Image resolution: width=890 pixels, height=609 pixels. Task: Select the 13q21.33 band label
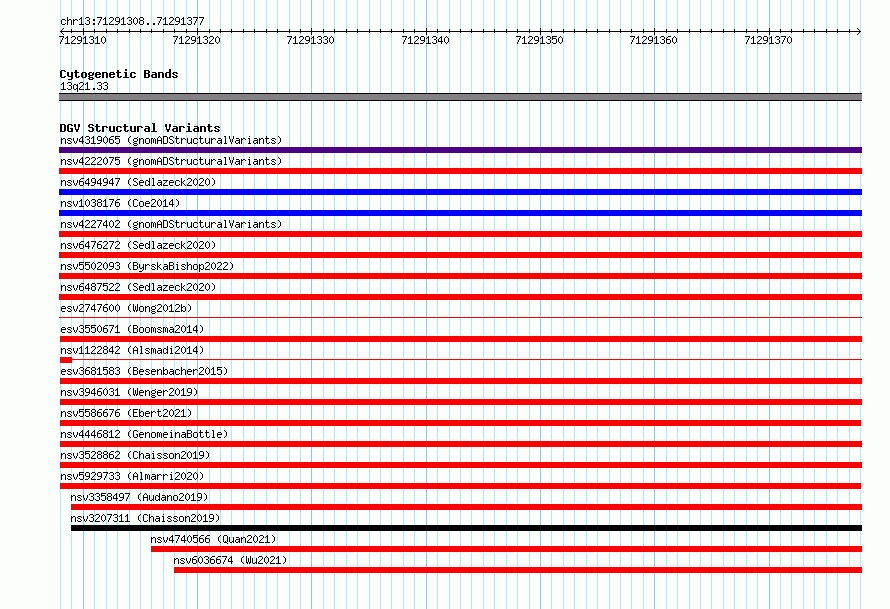84,86
